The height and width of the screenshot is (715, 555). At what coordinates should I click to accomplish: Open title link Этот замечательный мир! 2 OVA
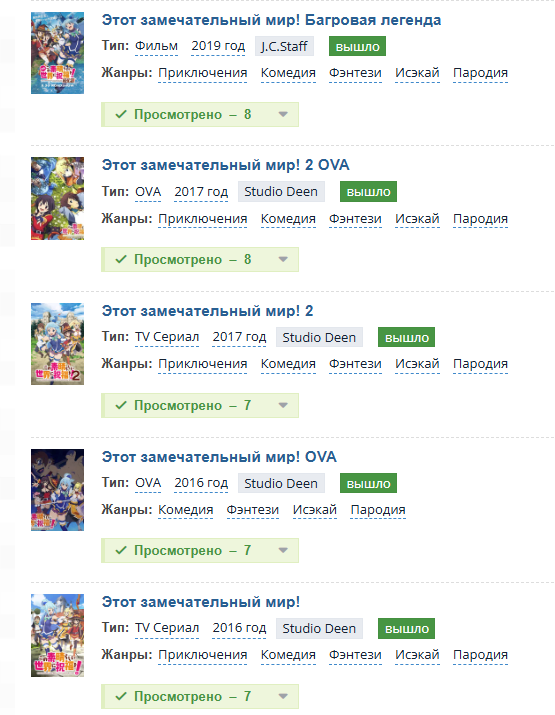click(x=225, y=165)
